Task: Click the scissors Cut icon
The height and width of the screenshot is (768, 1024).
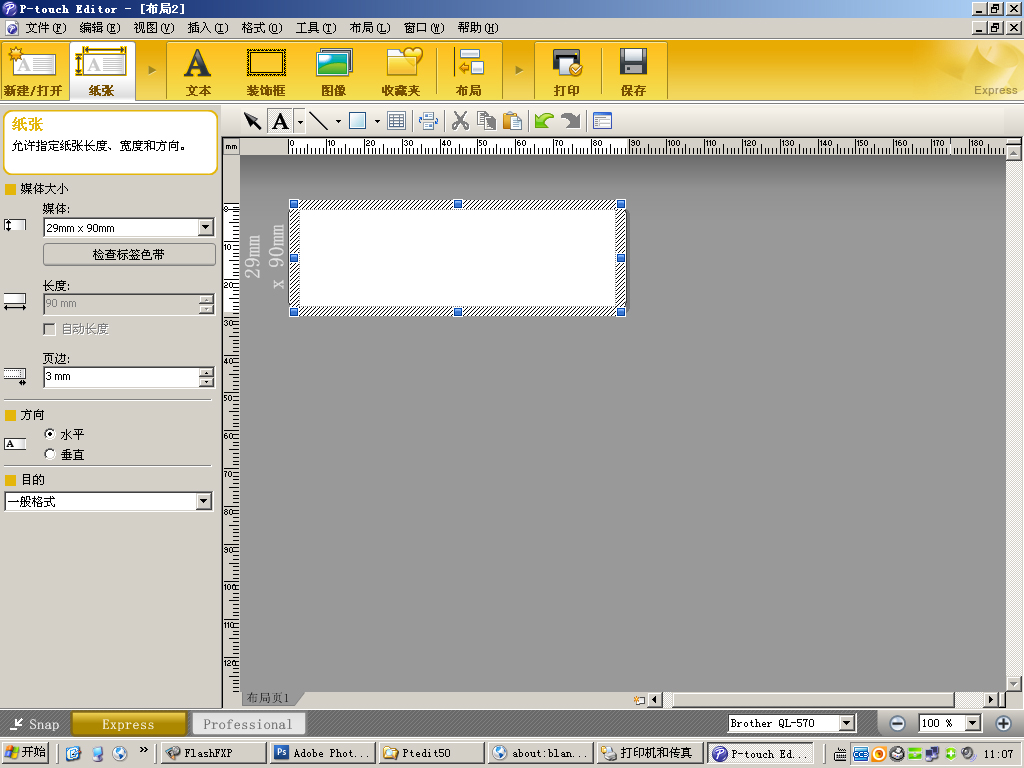Action: click(x=460, y=121)
